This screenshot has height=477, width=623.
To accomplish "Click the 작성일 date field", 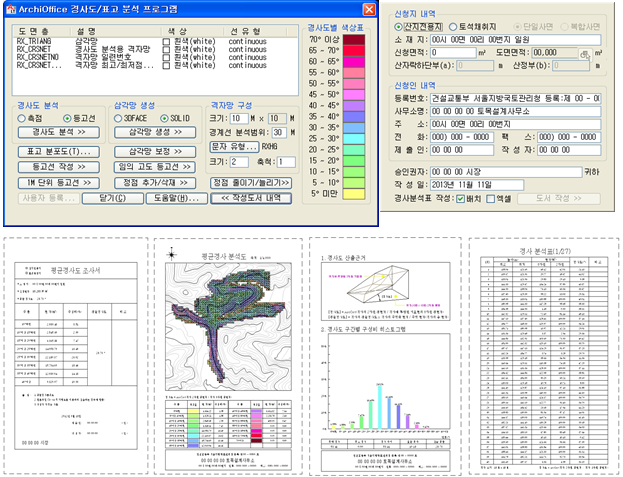I will click(x=477, y=185).
